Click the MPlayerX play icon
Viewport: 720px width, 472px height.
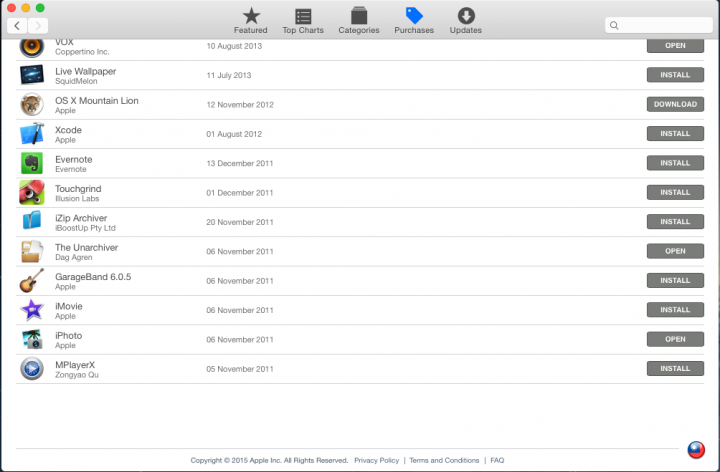(32, 369)
